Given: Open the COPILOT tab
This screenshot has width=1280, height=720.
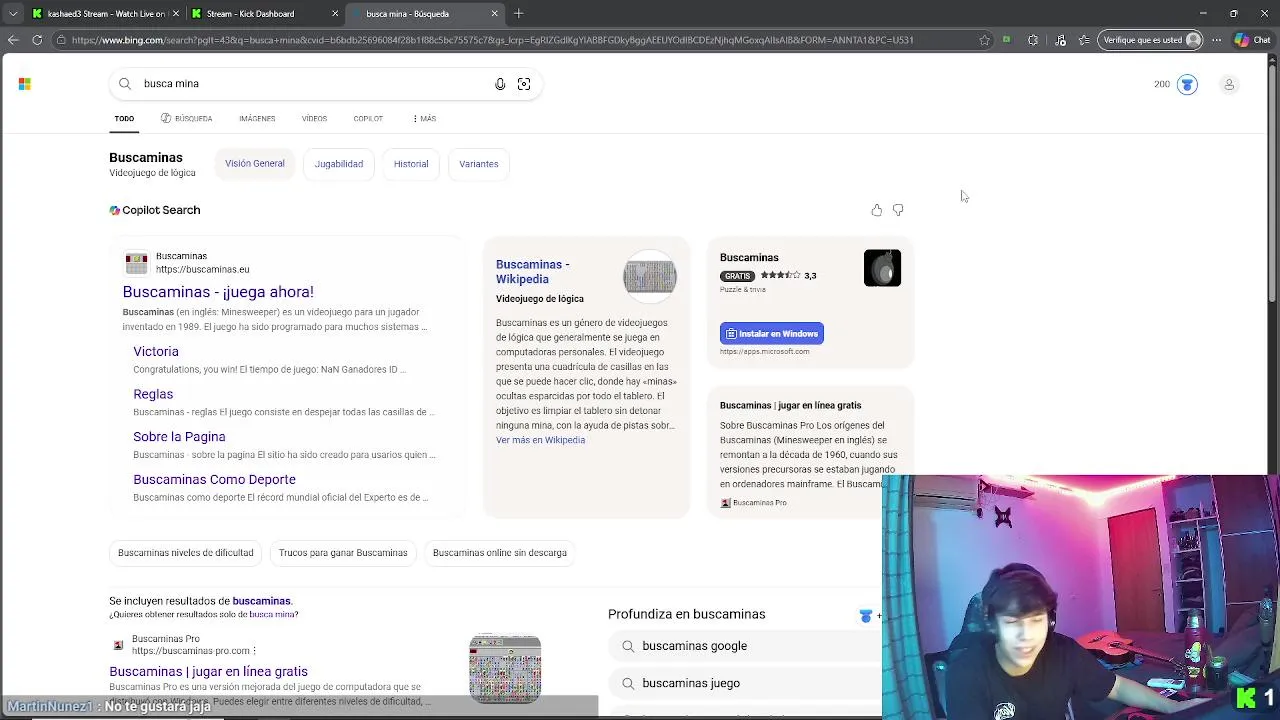Looking at the screenshot, I should [x=368, y=119].
